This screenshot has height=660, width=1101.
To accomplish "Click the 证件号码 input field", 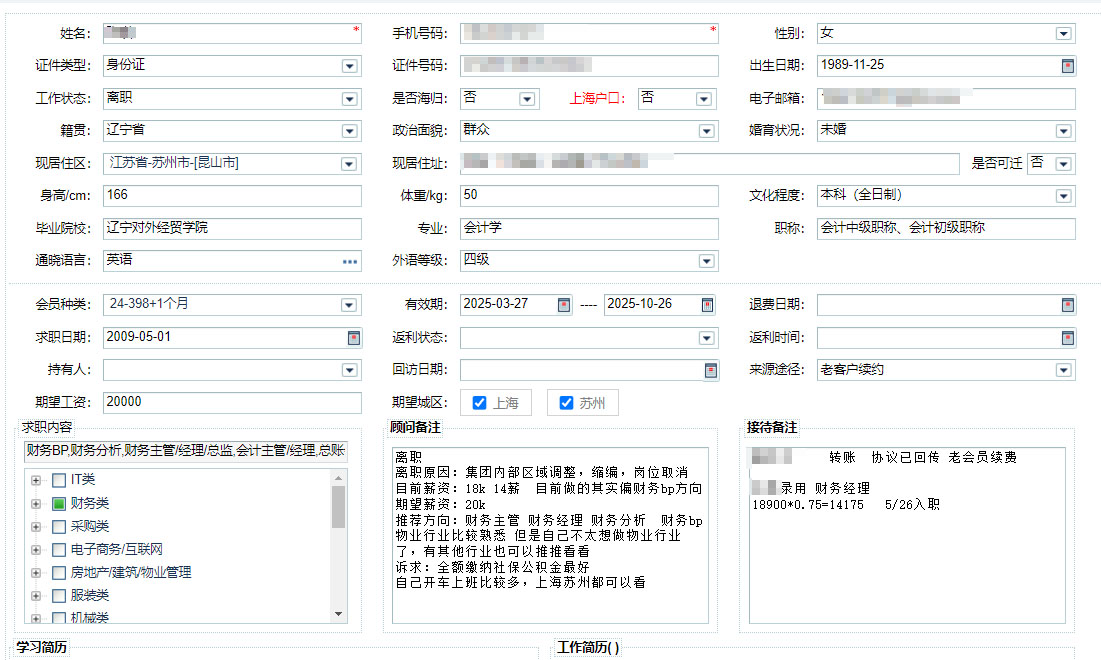I will coord(589,66).
